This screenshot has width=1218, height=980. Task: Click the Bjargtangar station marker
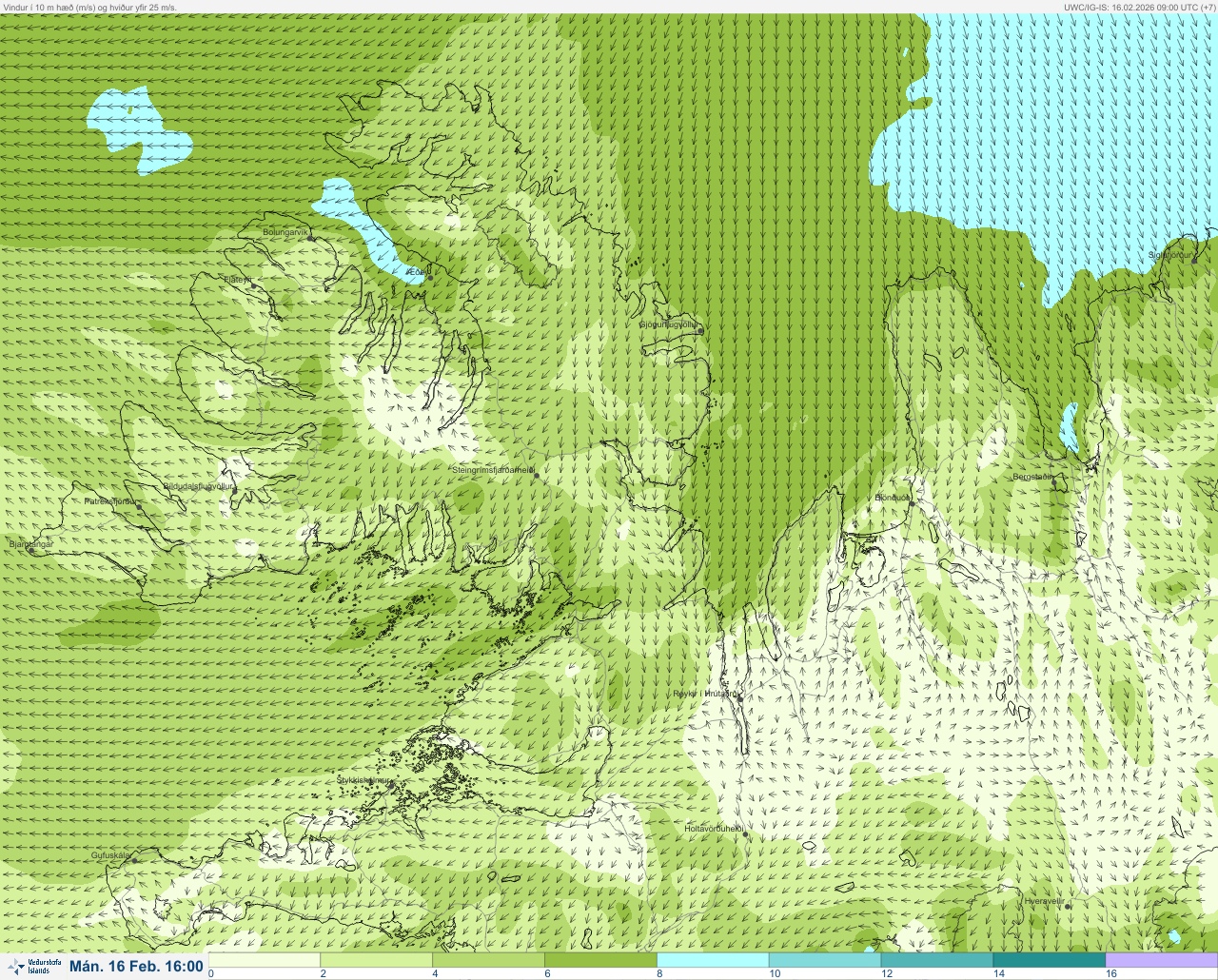click(x=33, y=550)
